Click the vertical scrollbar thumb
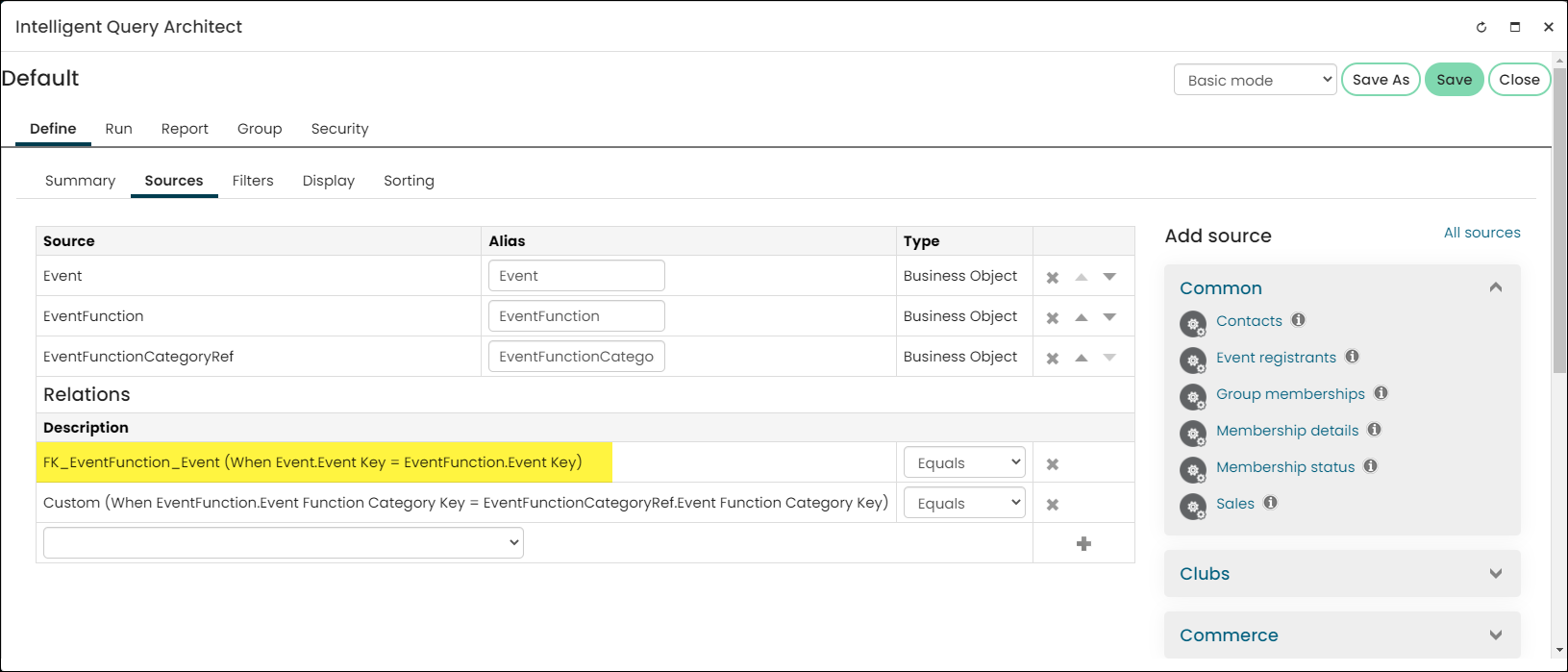The image size is (1568, 672). pos(1559,219)
